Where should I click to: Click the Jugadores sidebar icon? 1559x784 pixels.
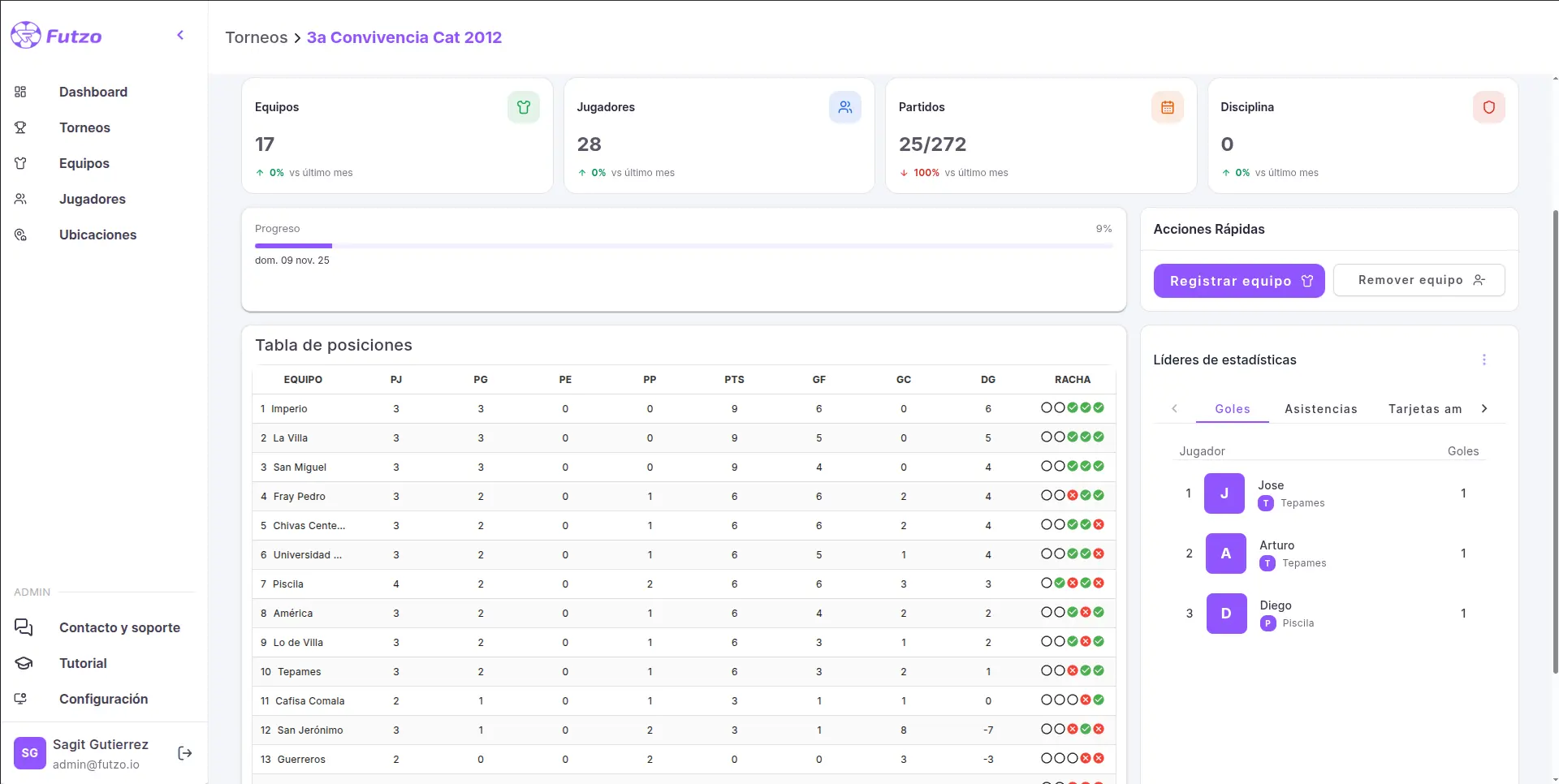click(x=20, y=199)
